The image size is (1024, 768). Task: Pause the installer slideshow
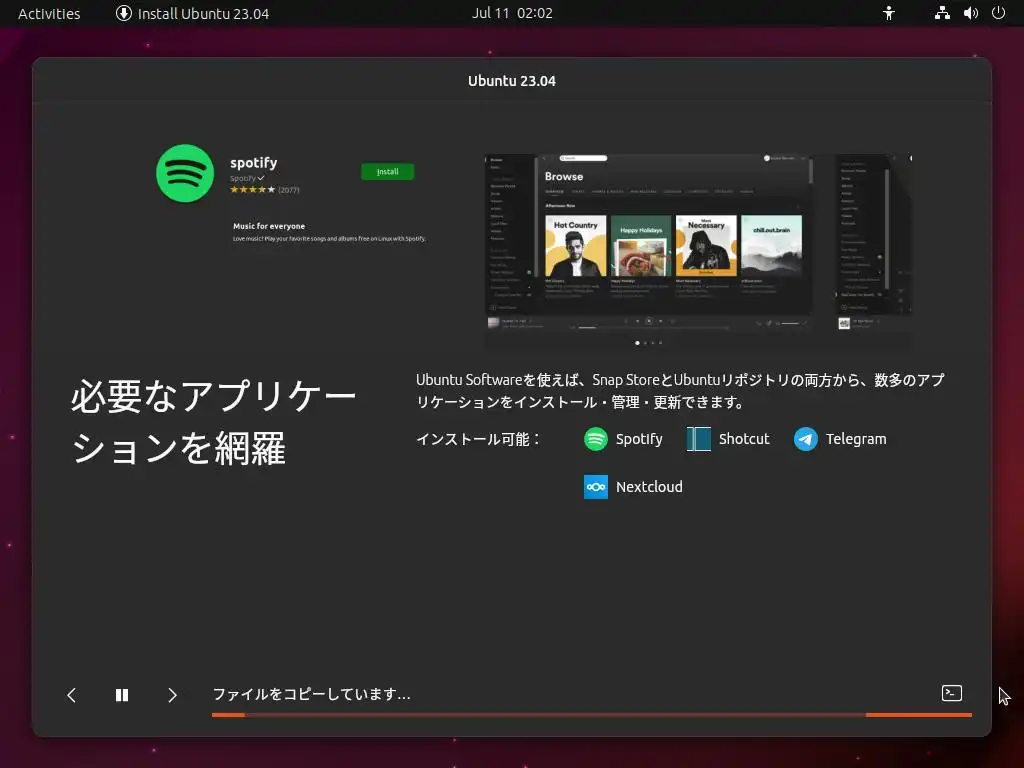(x=122, y=696)
